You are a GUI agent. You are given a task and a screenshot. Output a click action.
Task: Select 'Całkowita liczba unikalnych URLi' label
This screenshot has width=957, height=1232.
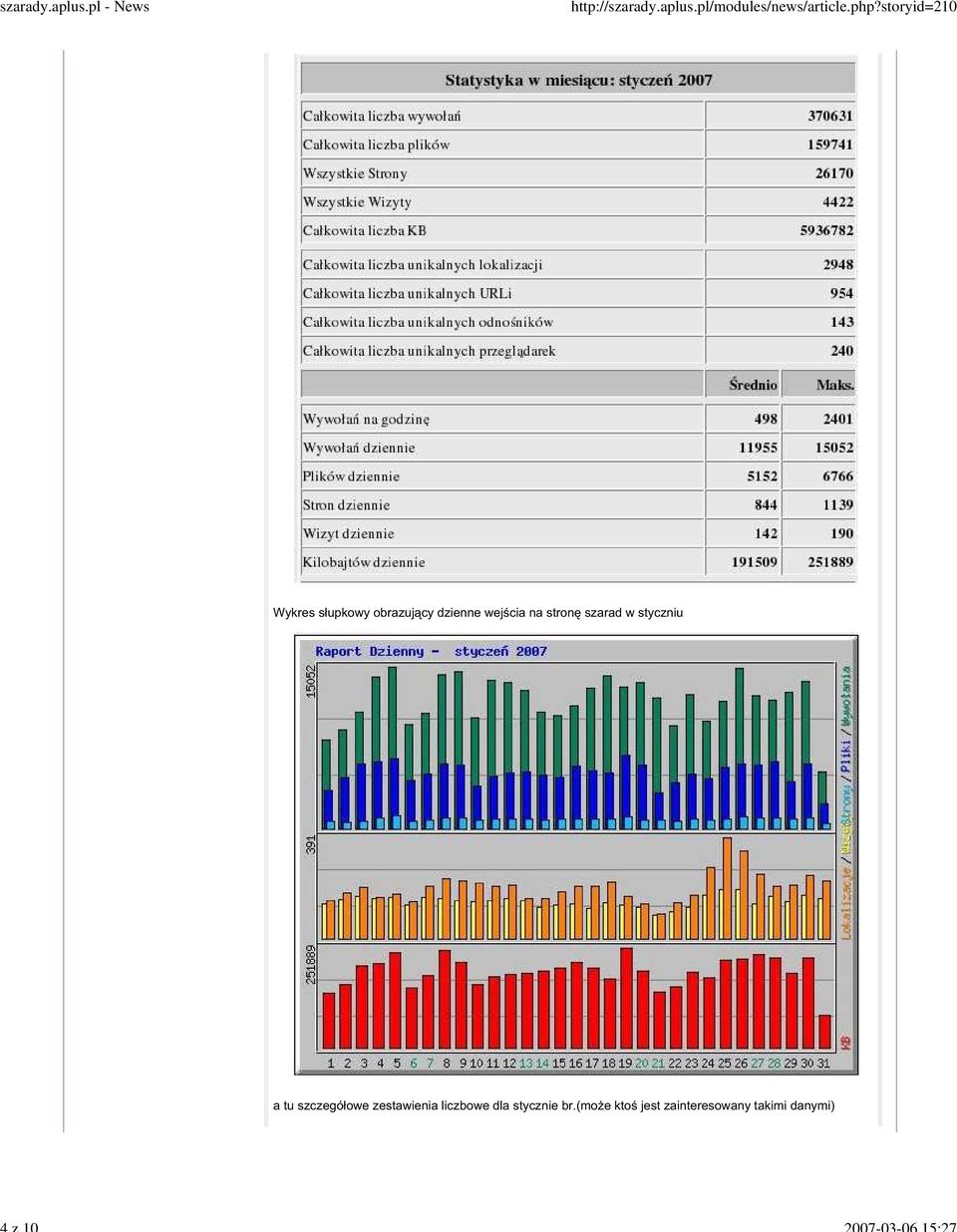point(408,294)
